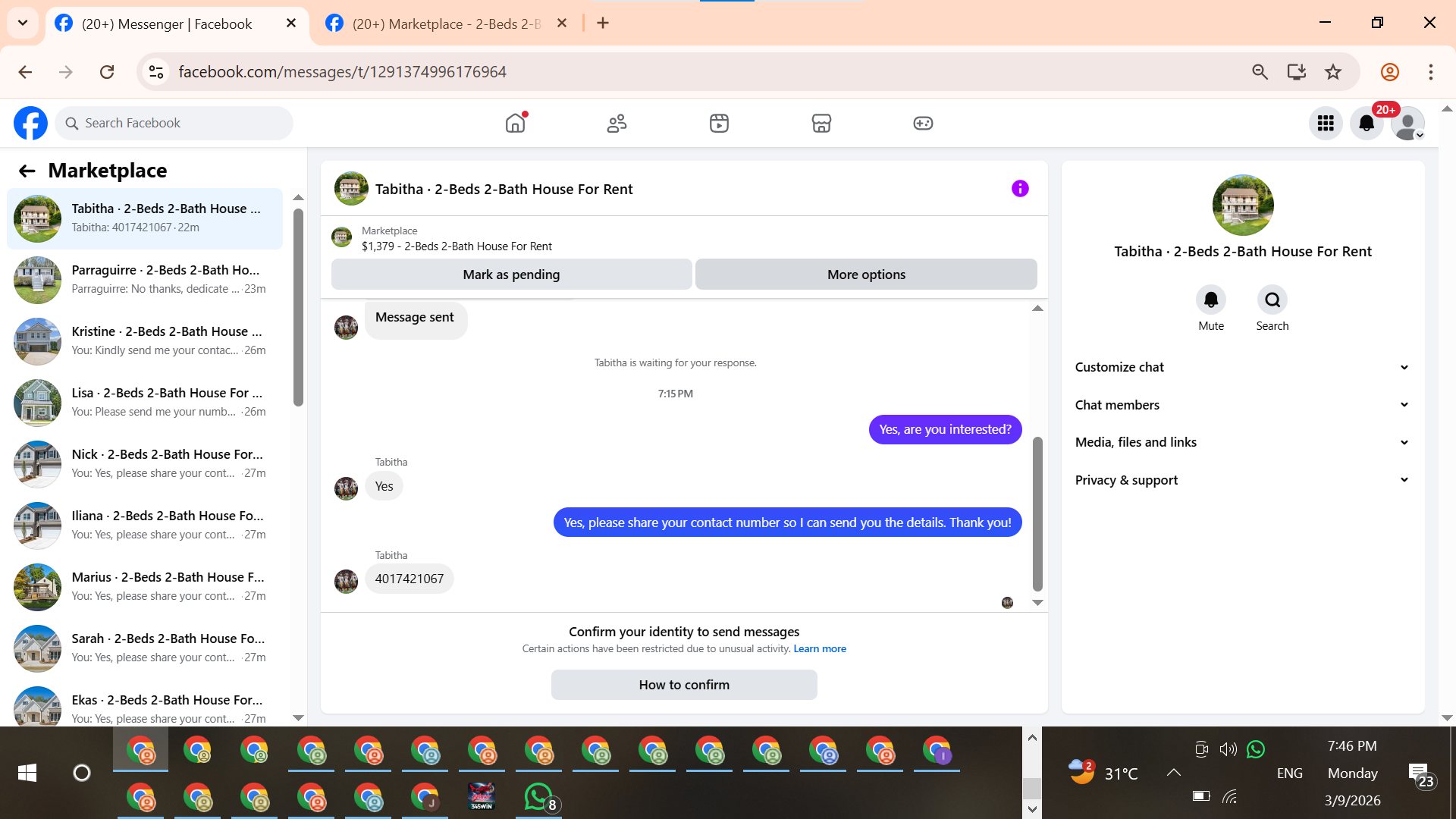1456x819 pixels.
Task: Click the Mark as pending button
Action: click(x=511, y=275)
